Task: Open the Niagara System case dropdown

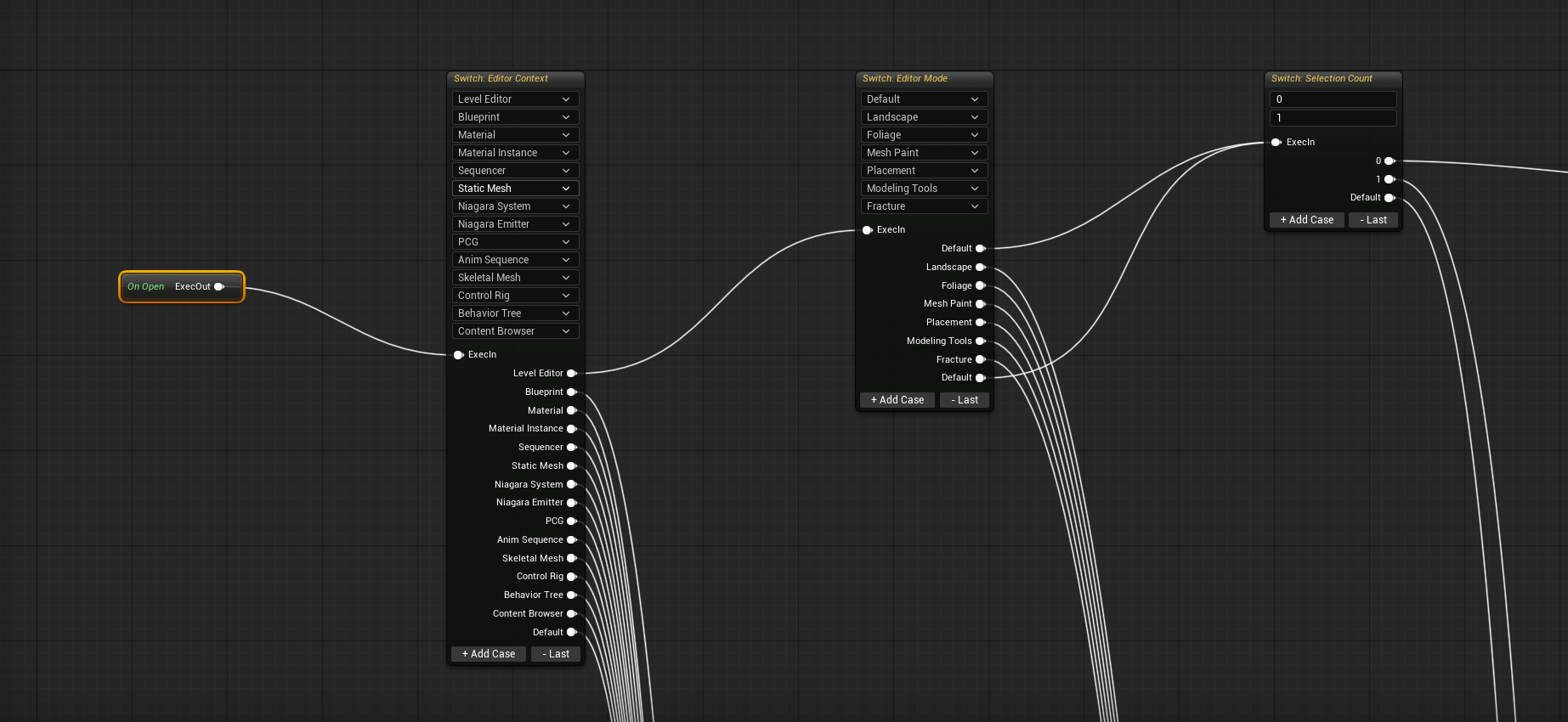Action: tap(515, 206)
